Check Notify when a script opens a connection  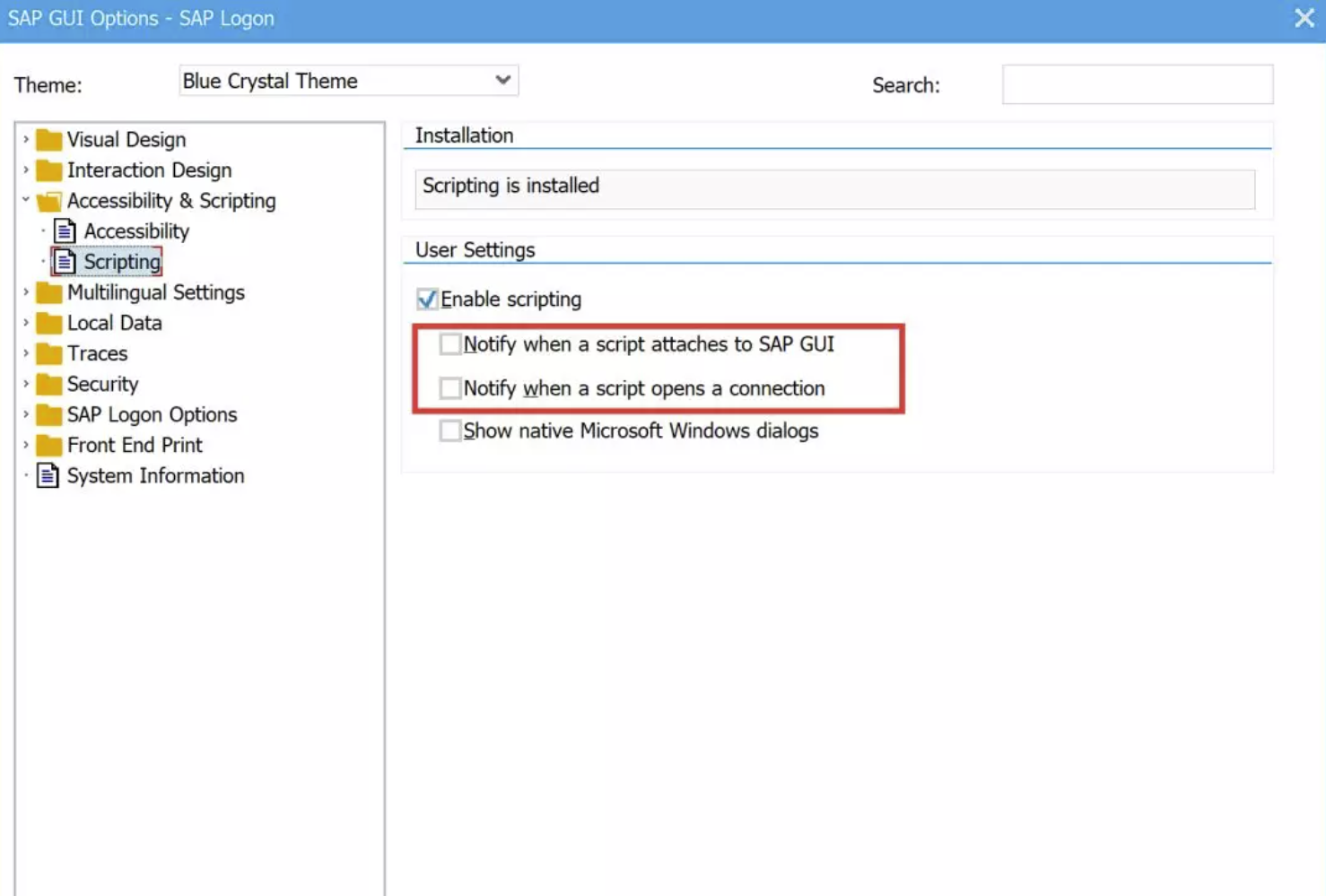click(x=450, y=388)
